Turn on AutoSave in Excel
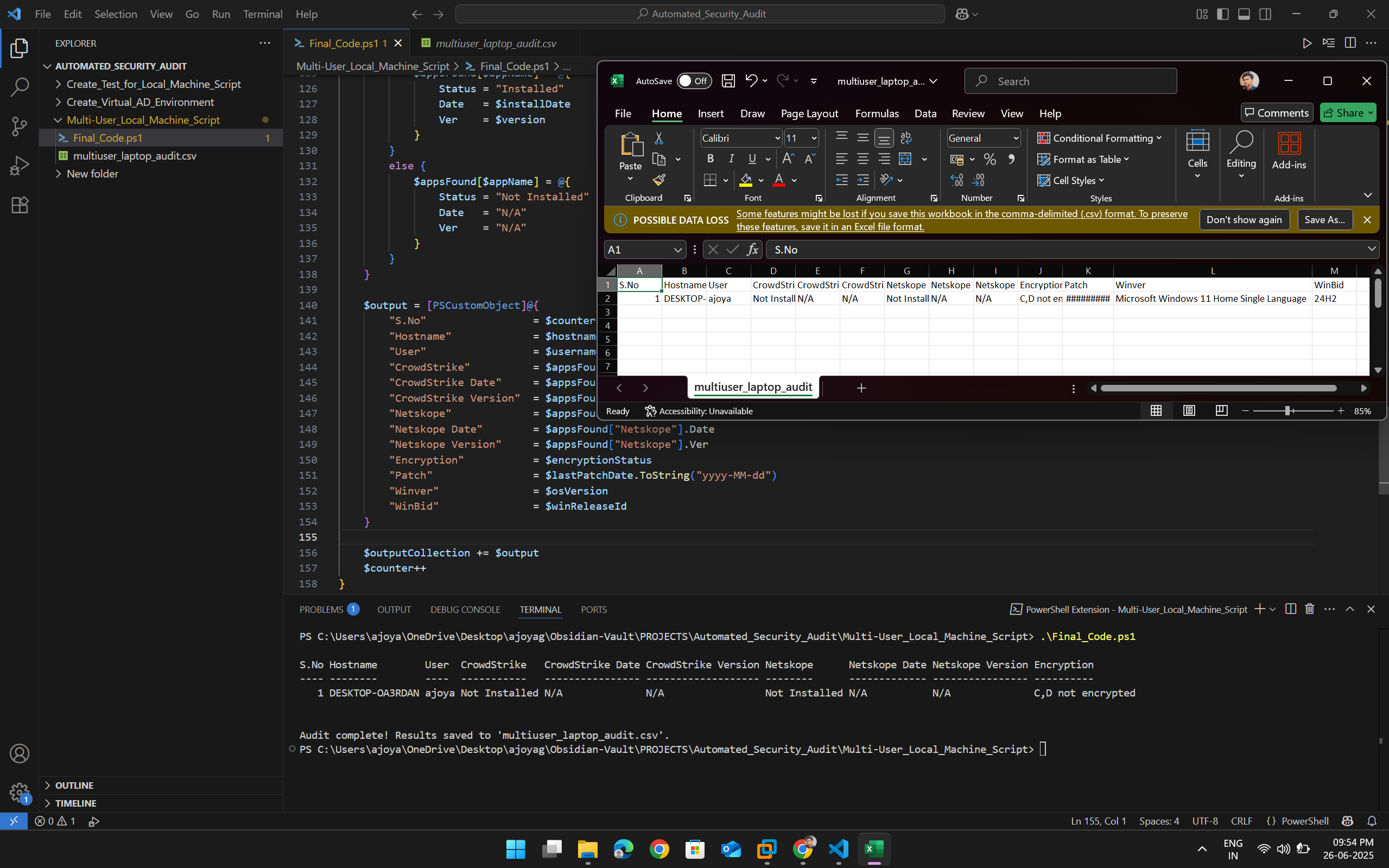The image size is (1389, 868). 695,81
